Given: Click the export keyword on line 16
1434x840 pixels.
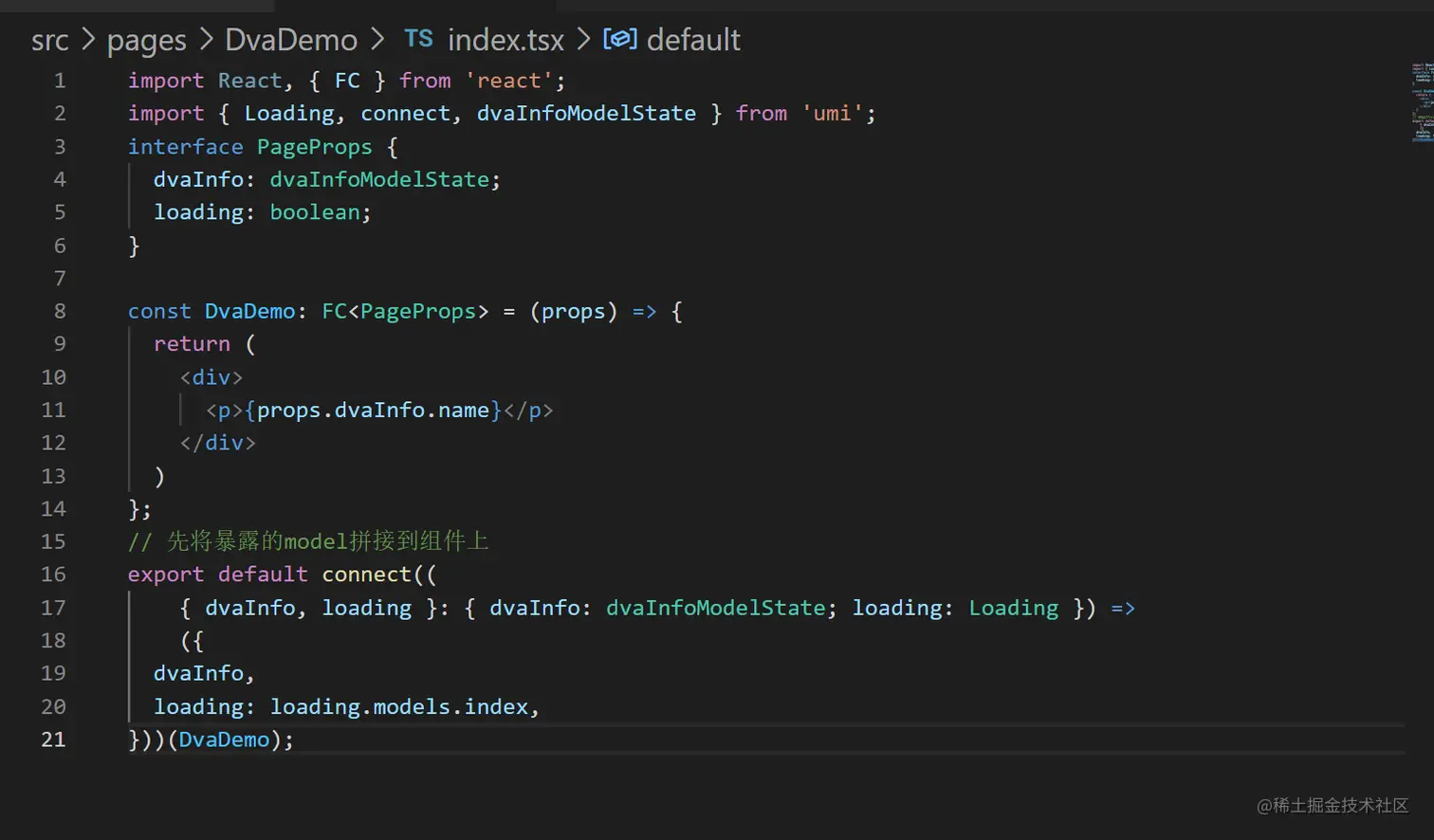Looking at the screenshot, I should pyautogui.click(x=166, y=575).
